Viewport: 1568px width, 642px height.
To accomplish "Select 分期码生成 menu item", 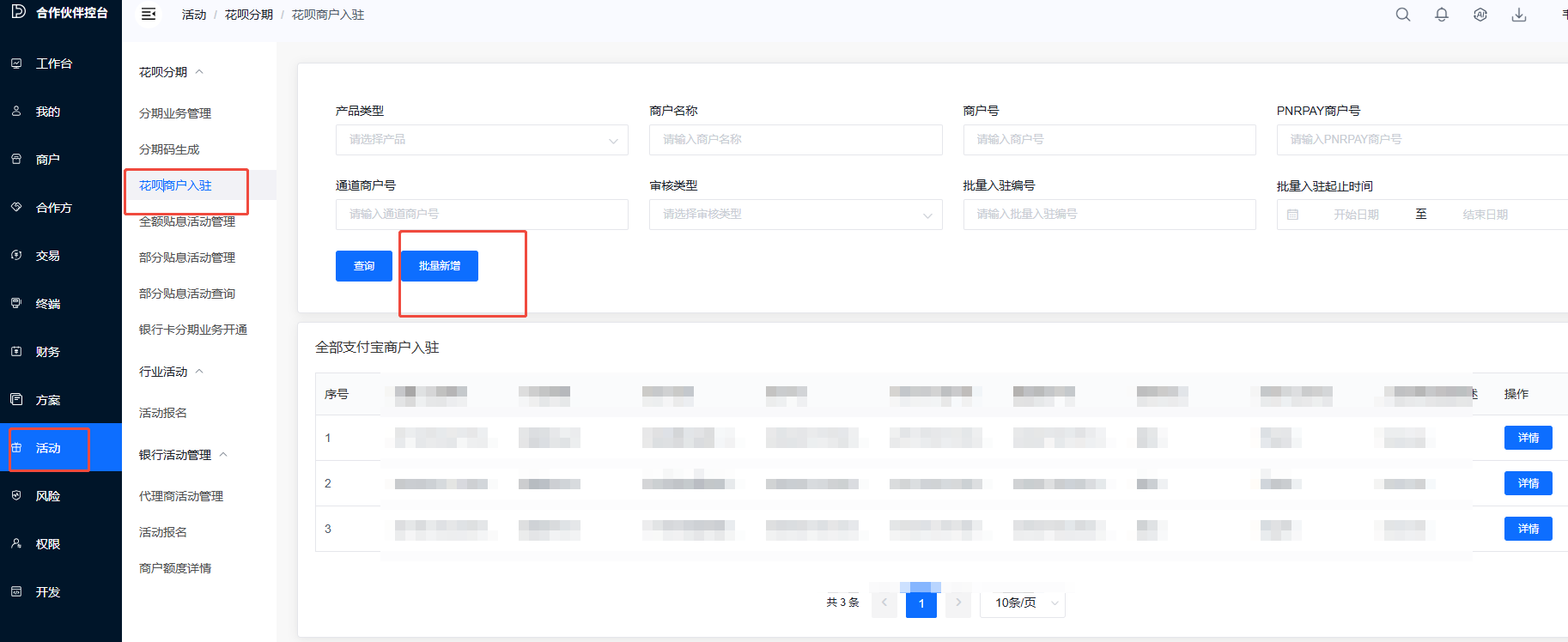I will [x=169, y=149].
